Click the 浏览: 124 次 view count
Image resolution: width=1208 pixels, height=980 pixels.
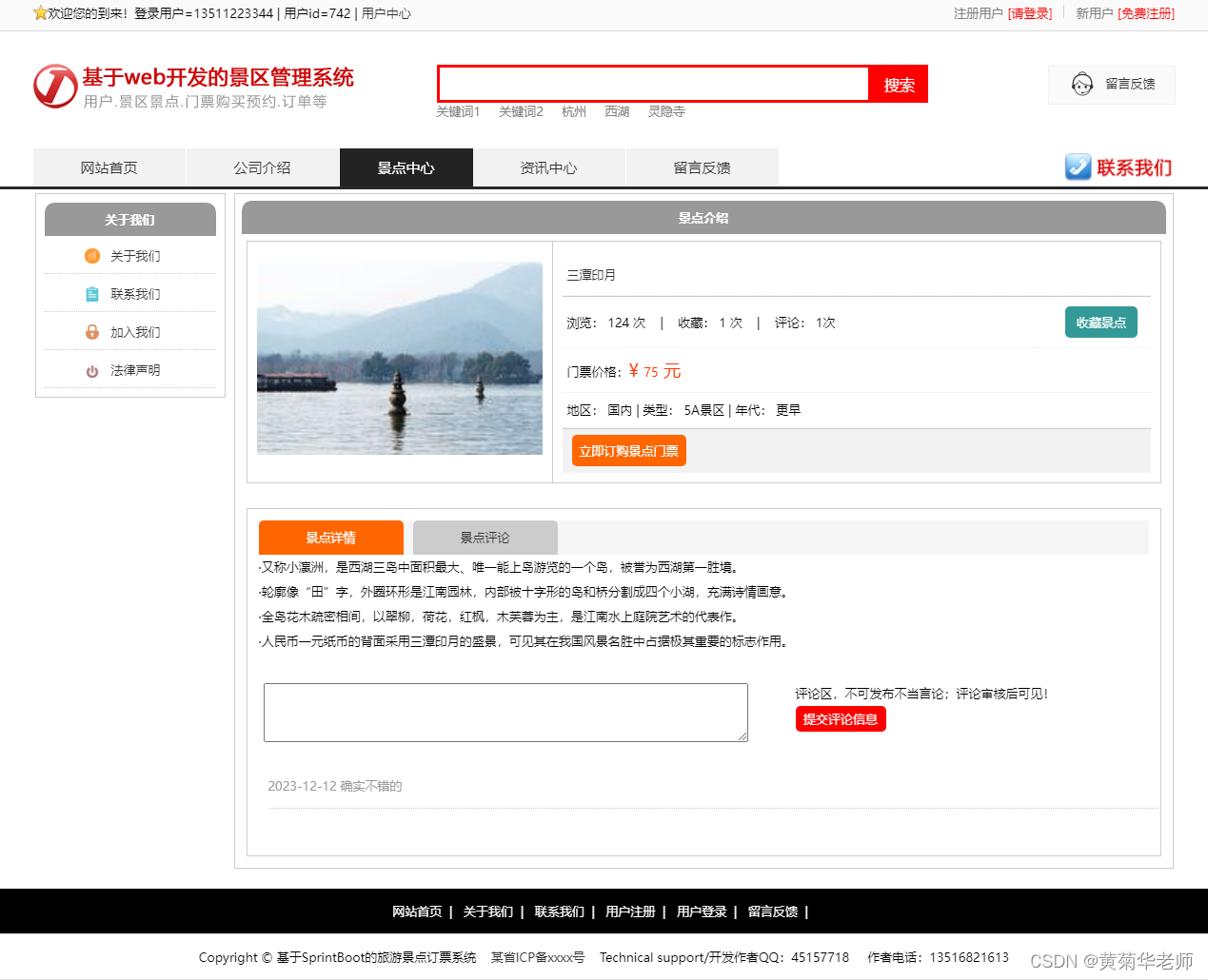tap(606, 323)
